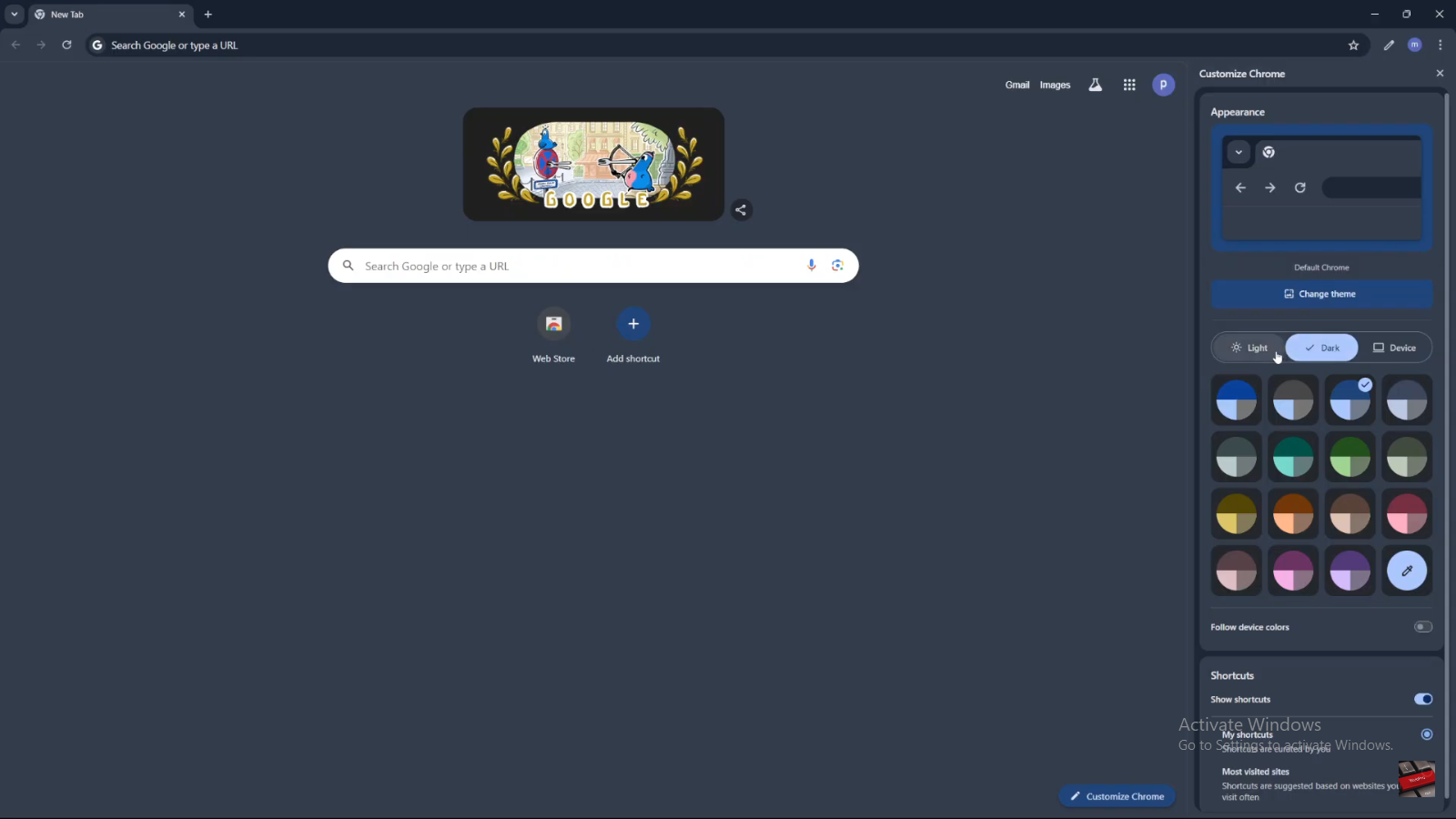The height and width of the screenshot is (819, 1456).
Task: Click the tab search dropdown arrow
Action: (x=15, y=15)
